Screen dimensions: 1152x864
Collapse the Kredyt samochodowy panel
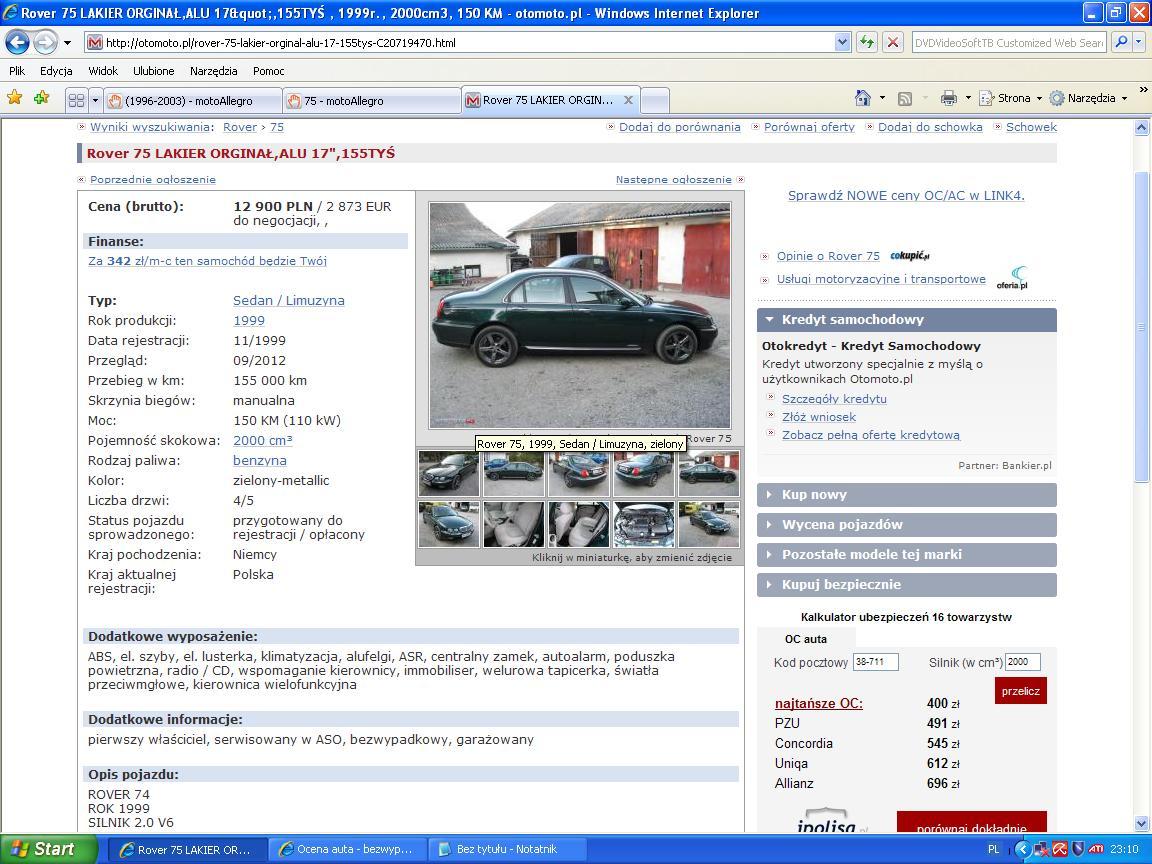click(906, 320)
